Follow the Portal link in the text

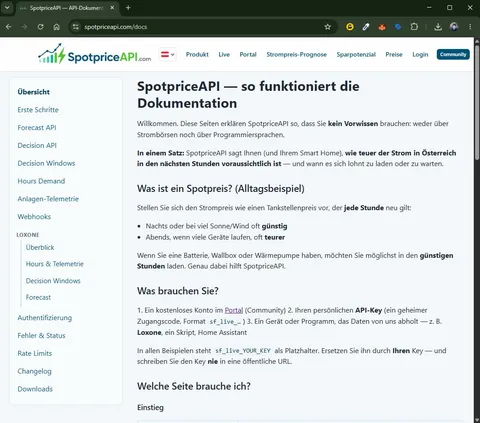[234, 310]
